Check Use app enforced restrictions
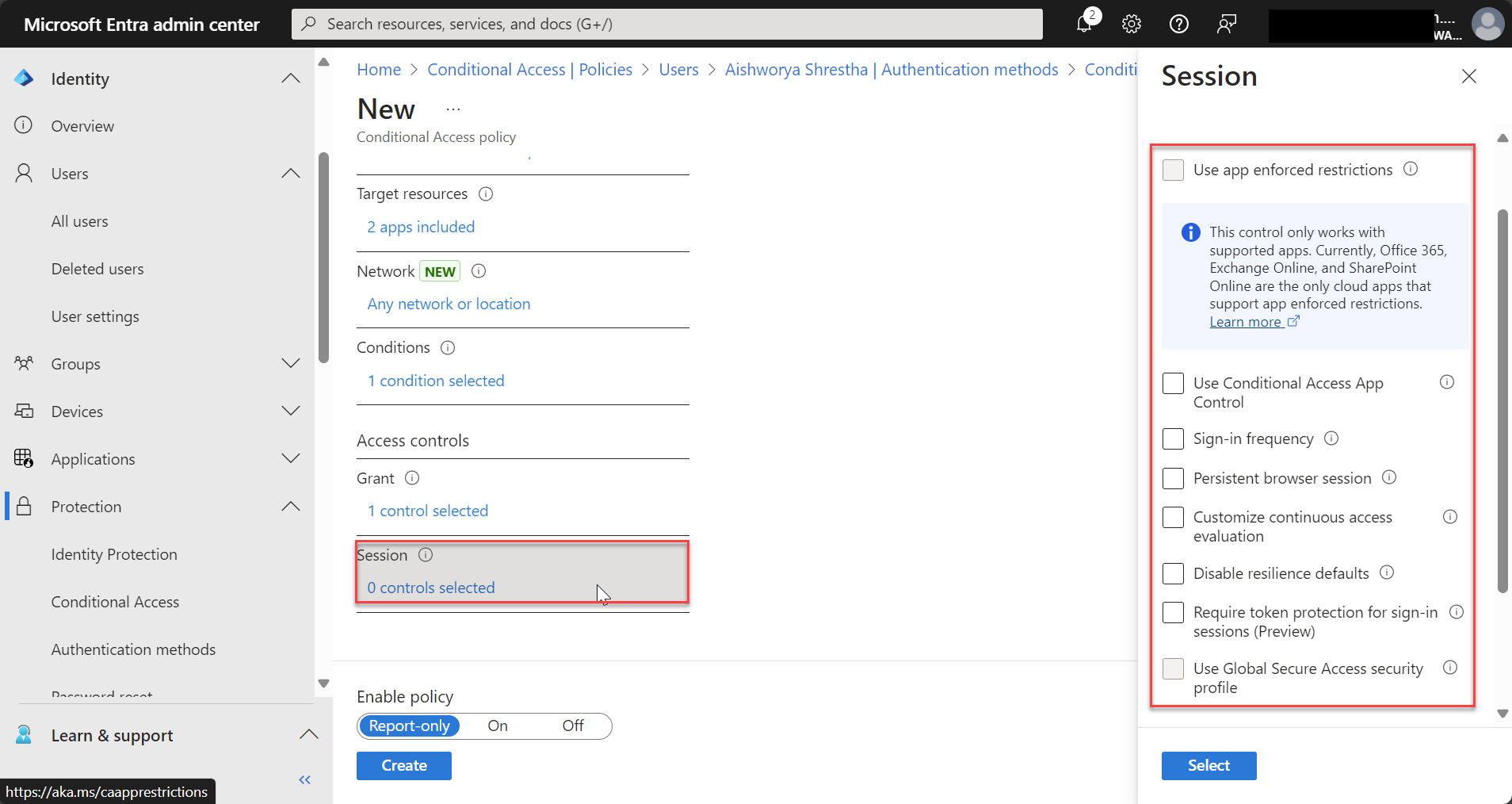Viewport: 1512px width, 804px height. [x=1173, y=170]
